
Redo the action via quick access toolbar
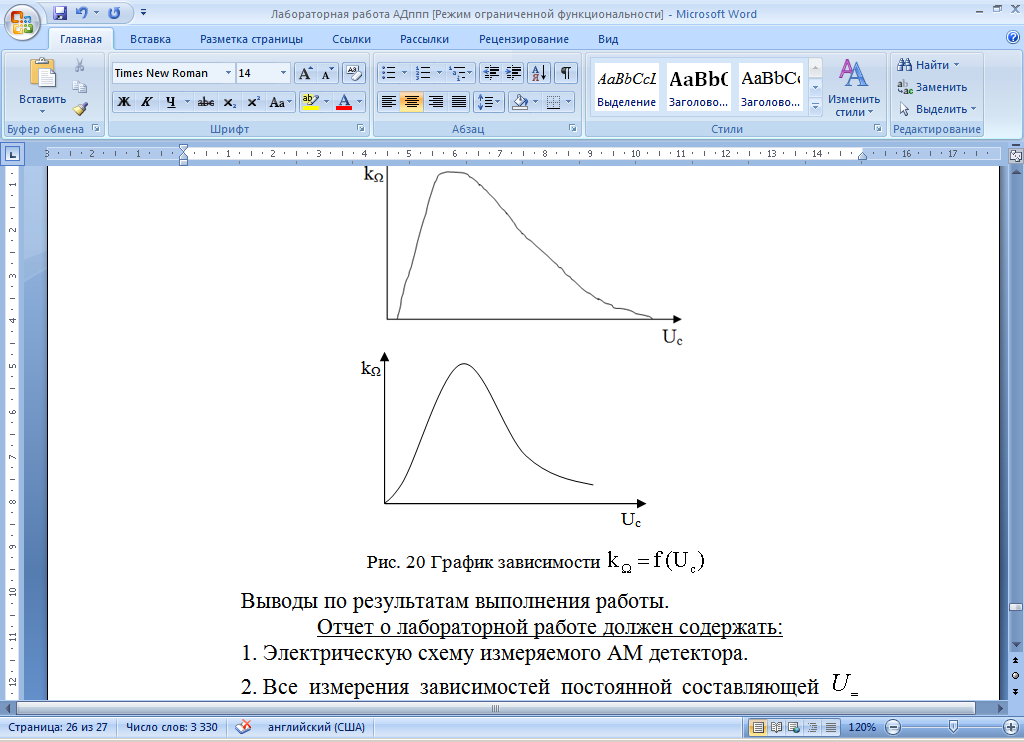[114, 12]
